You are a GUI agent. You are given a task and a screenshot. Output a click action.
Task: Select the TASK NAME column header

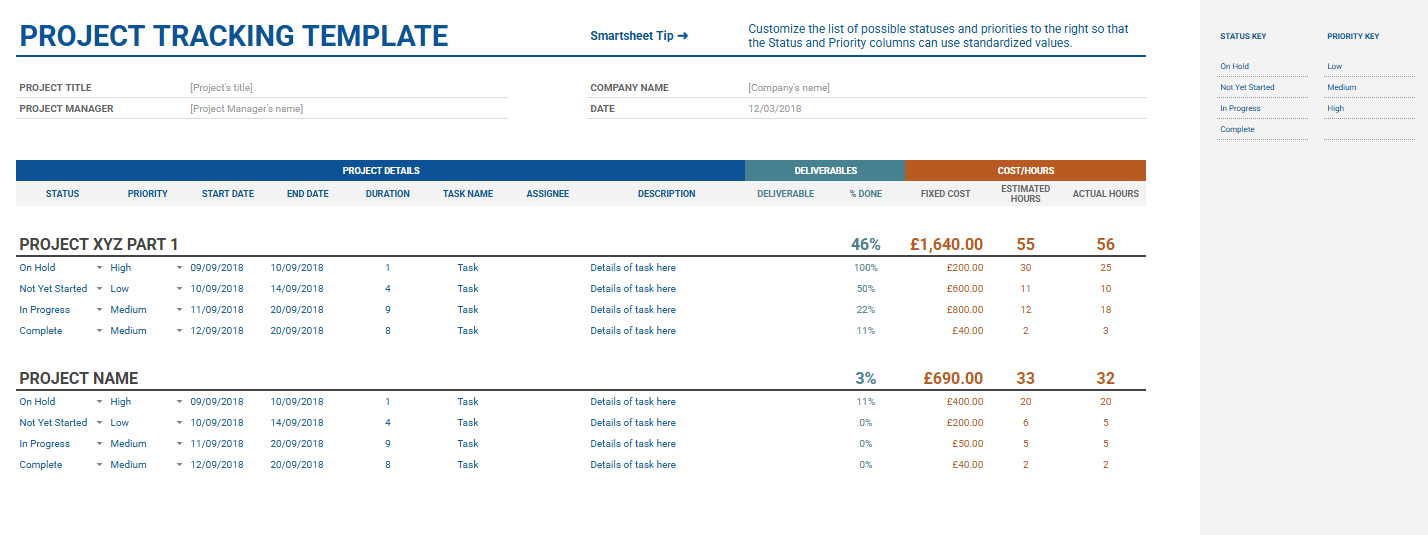click(467, 194)
